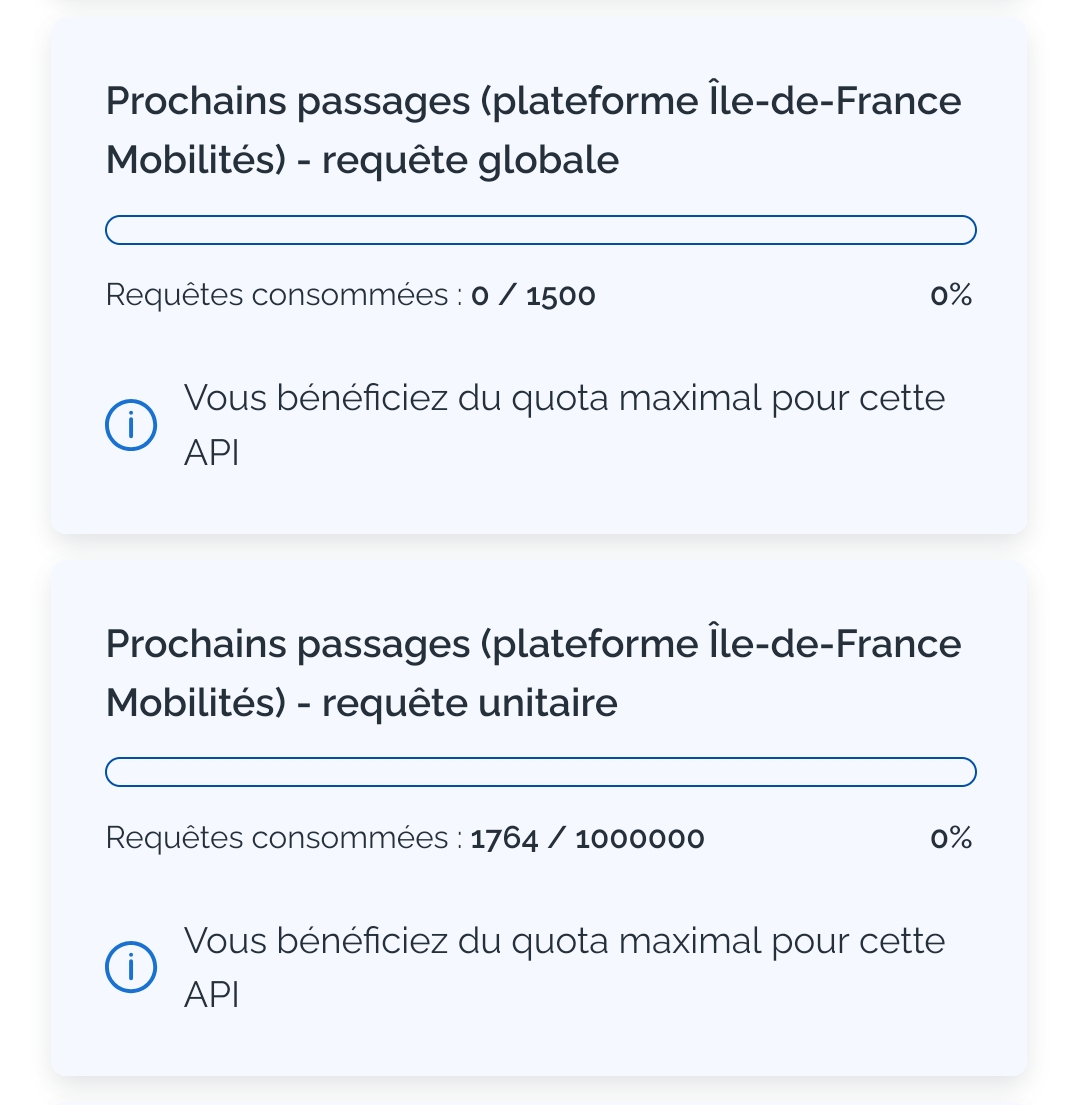This screenshot has height=1105, width=1079.
Task: Click 'Prochains passages' in requête globale heading
Action: (x=287, y=102)
